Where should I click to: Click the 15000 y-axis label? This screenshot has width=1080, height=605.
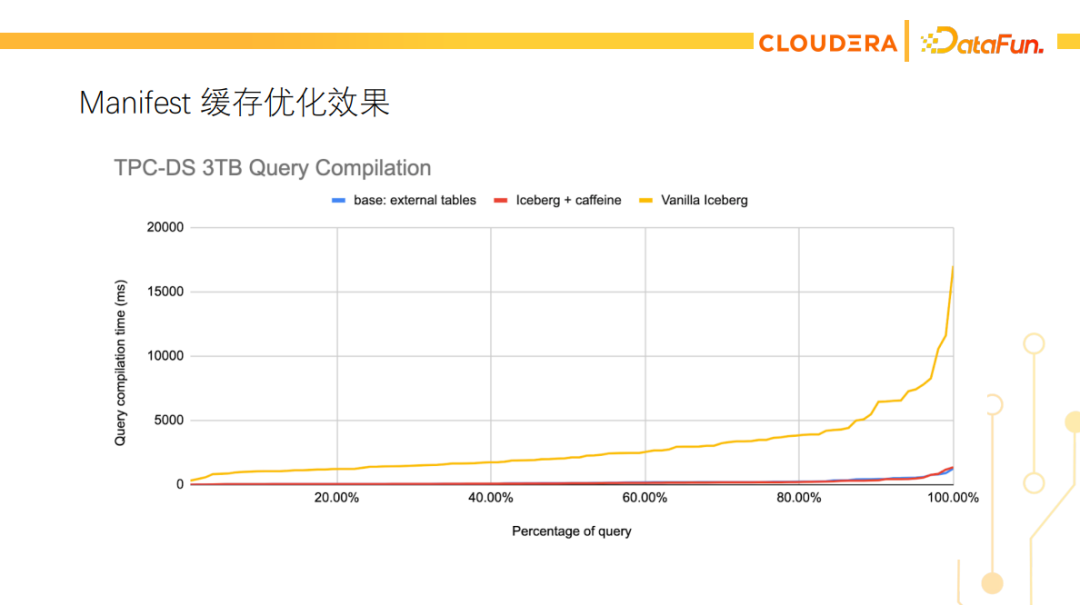pos(166,291)
